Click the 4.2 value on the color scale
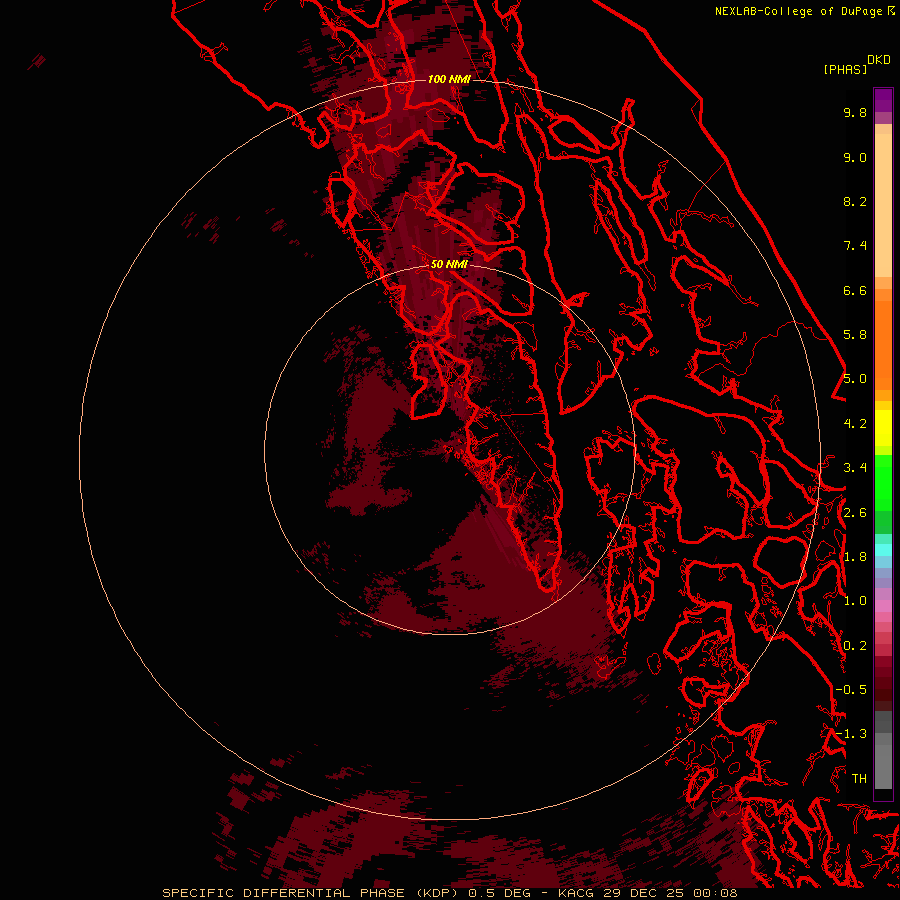Screen dimensions: 900x900 coord(855,424)
